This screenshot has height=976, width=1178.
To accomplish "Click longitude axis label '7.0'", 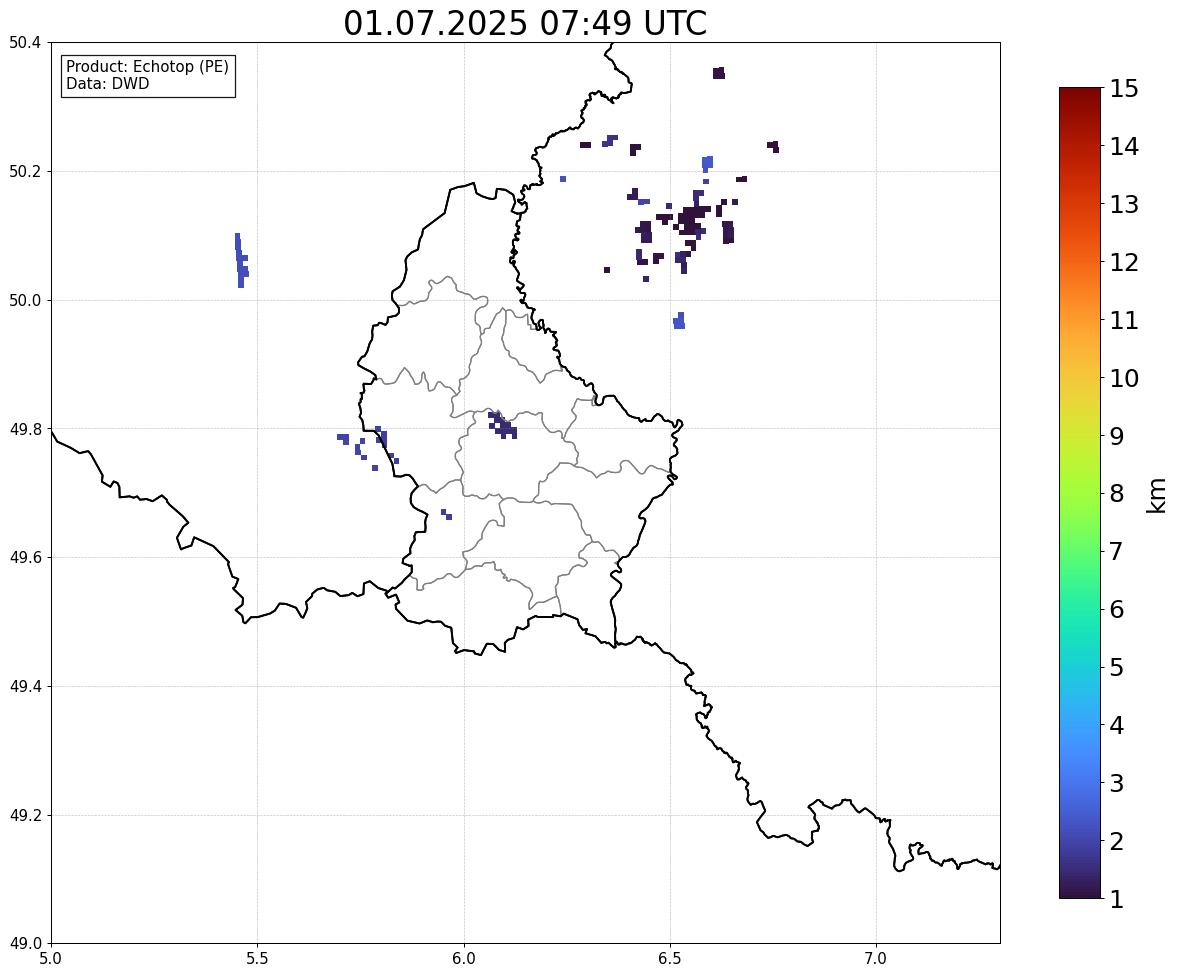I will tap(877, 959).
